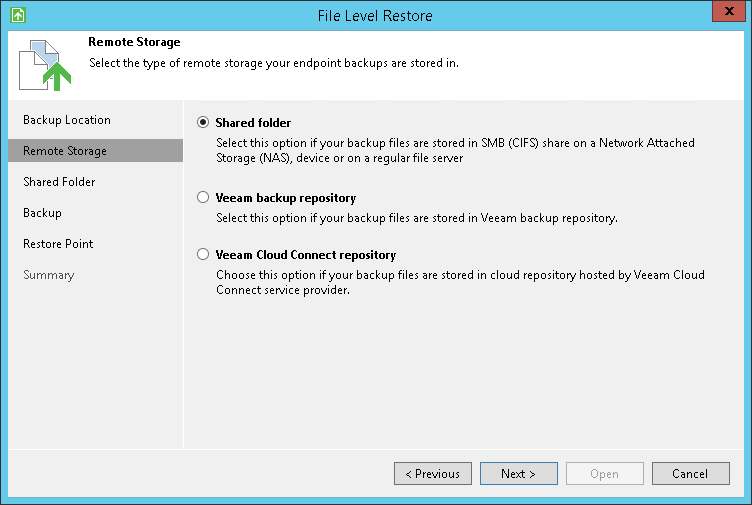
Task: Open the Remote Storage step
Action: (65, 151)
